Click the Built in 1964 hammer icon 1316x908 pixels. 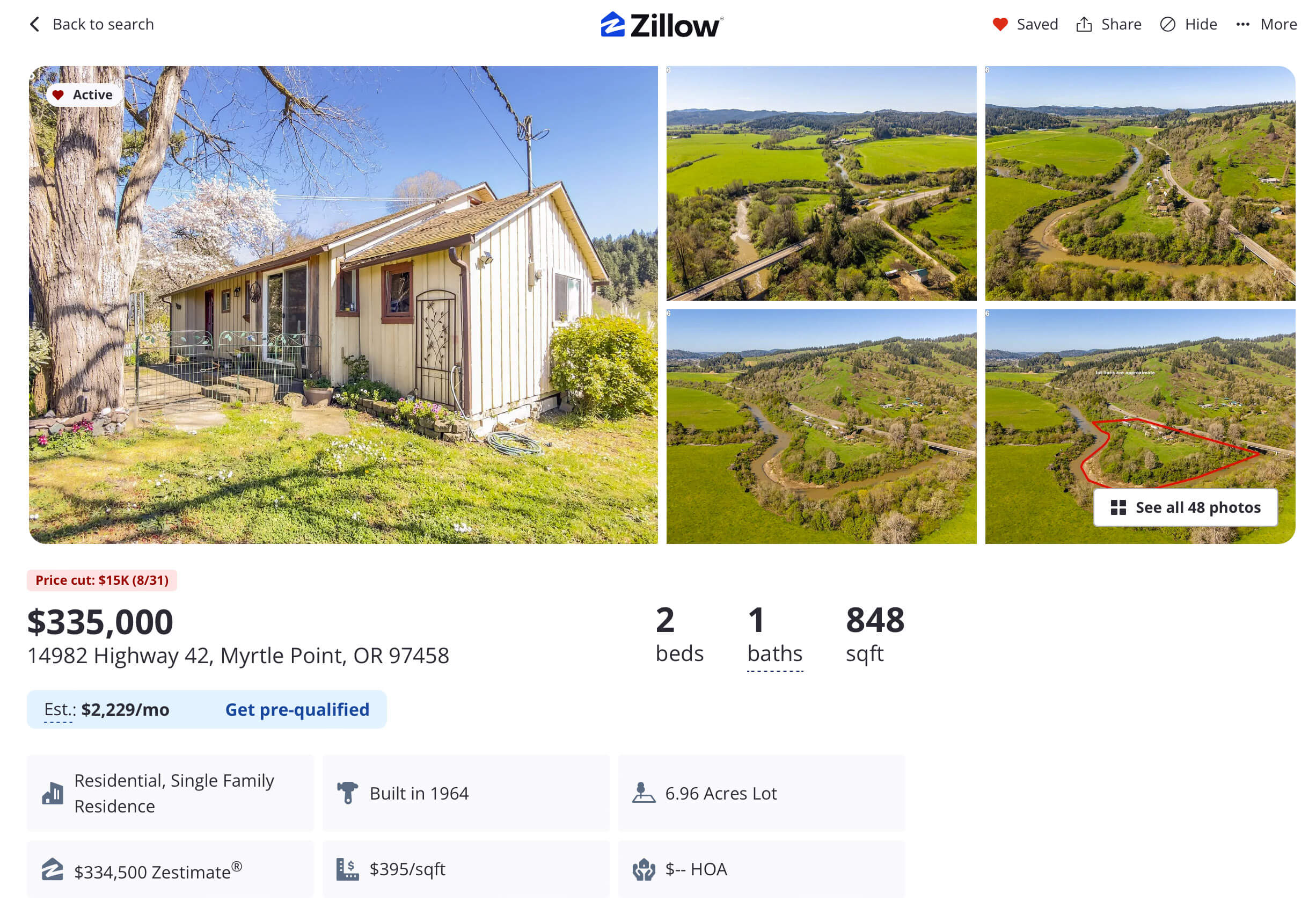click(x=347, y=793)
